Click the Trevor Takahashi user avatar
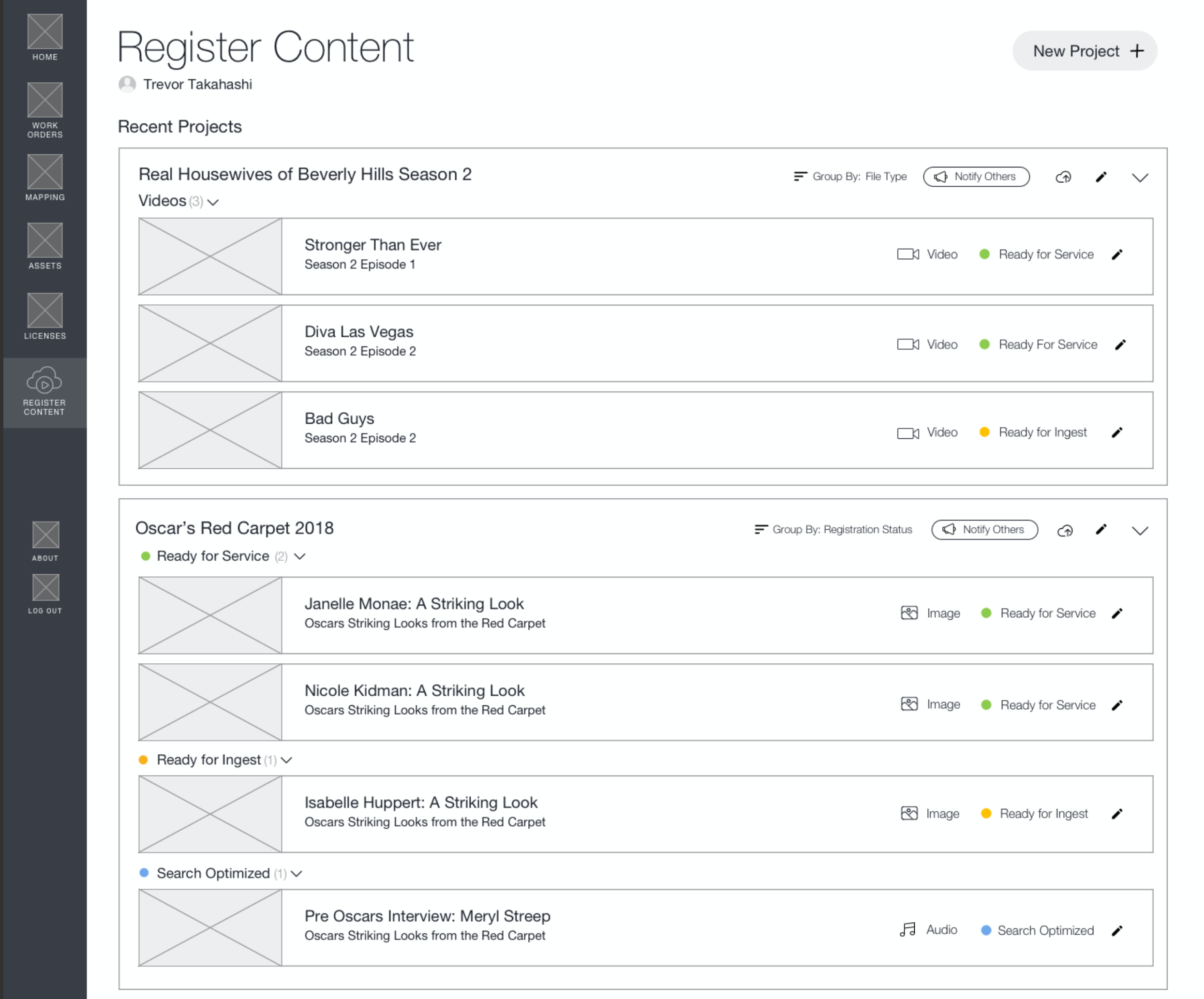The width and height of the screenshot is (1204, 999). pos(127,84)
